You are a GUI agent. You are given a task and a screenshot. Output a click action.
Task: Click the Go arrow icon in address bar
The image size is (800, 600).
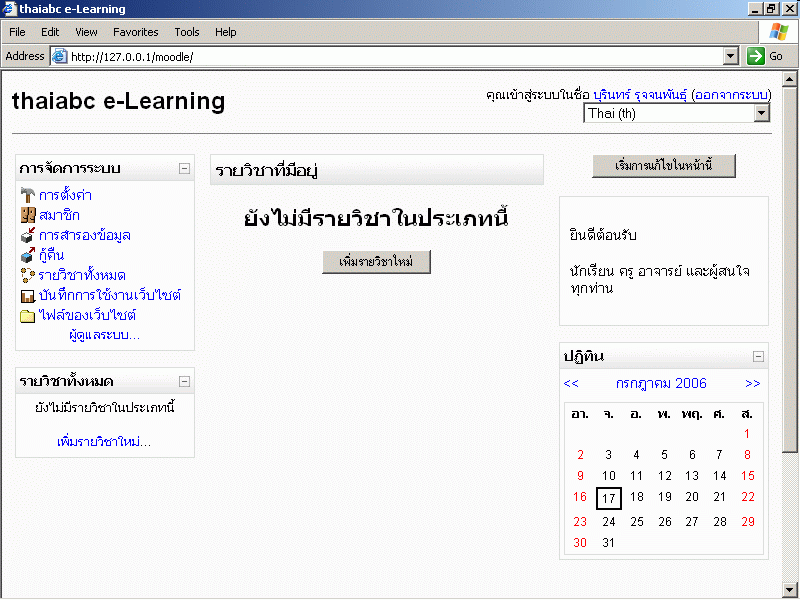pyautogui.click(x=756, y=56)
